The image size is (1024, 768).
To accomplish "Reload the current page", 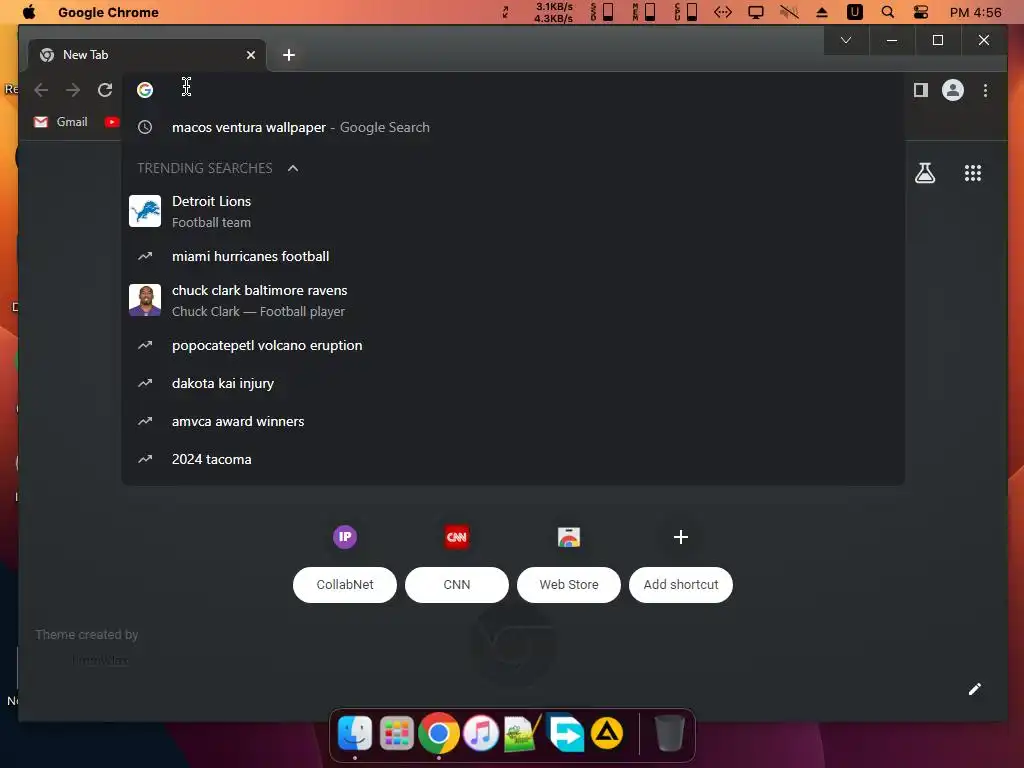I will [105, 90].
